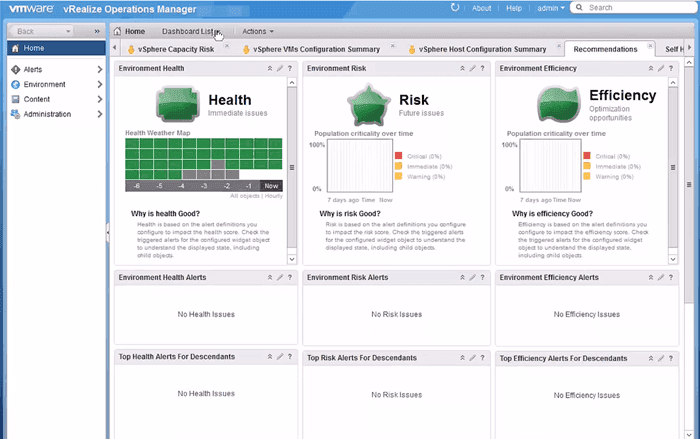Switch to vSphere Host Configuration Summary tab
This screenshot has height=439, width=700.
pos(482,49)
